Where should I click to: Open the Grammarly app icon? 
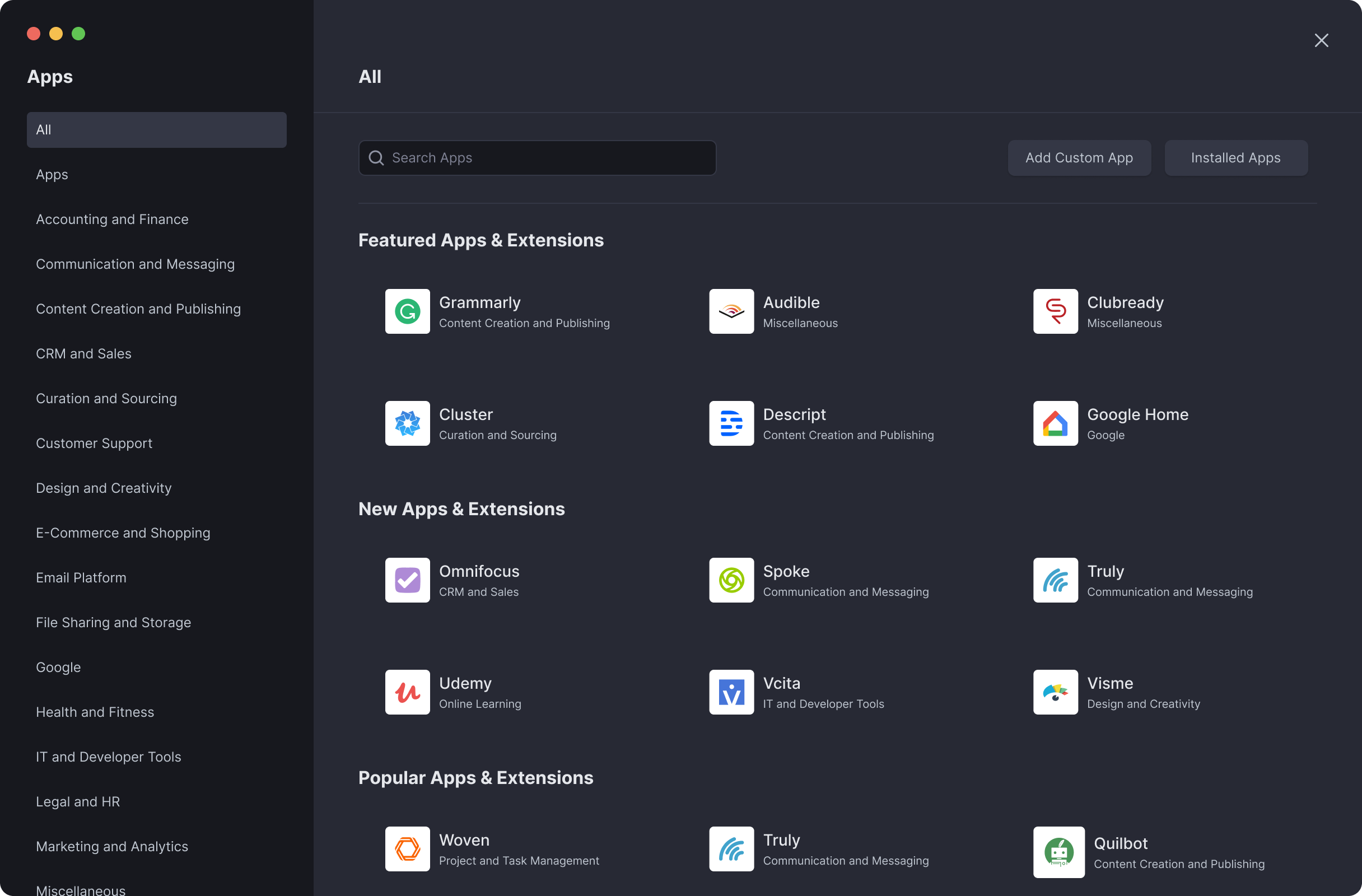(x=408, y=311)
